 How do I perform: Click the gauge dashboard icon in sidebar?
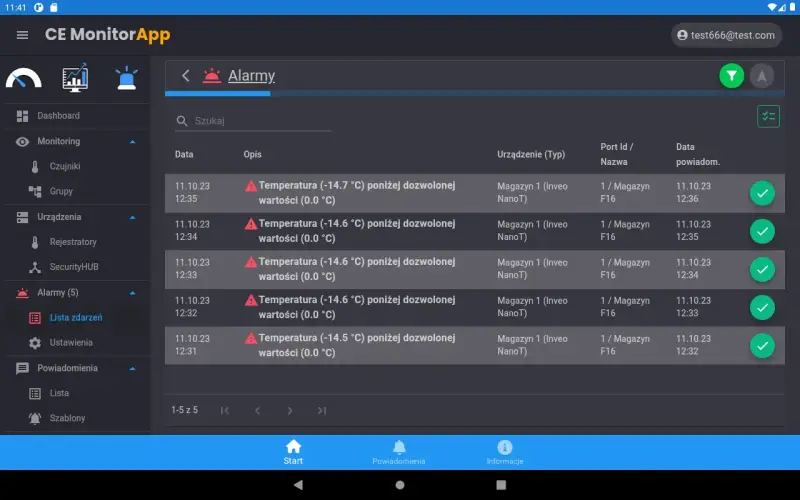[x=24, y=77]
